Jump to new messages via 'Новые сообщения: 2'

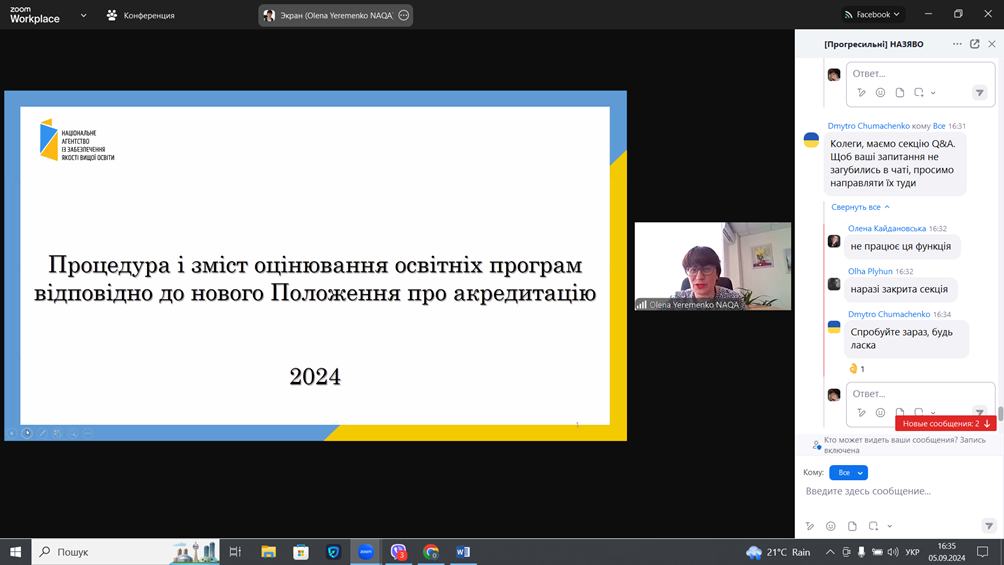[945, 424]
